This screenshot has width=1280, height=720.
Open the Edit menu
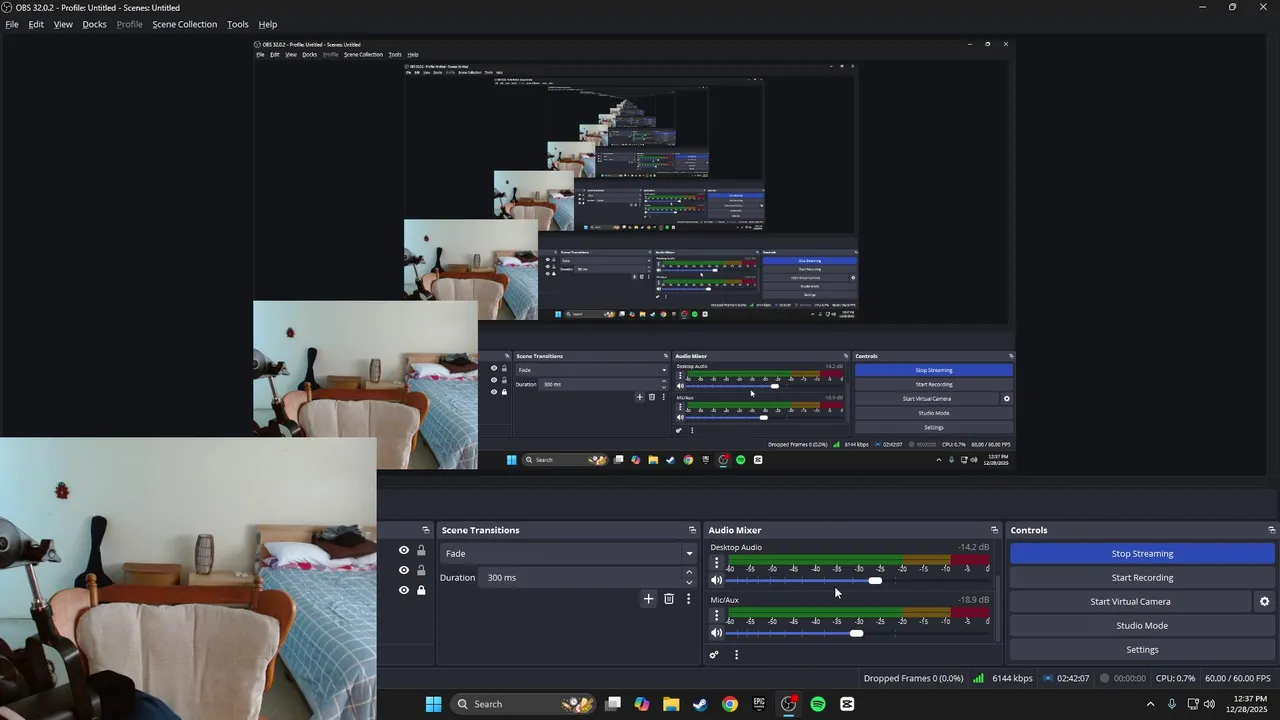click(x=36, y=24)
